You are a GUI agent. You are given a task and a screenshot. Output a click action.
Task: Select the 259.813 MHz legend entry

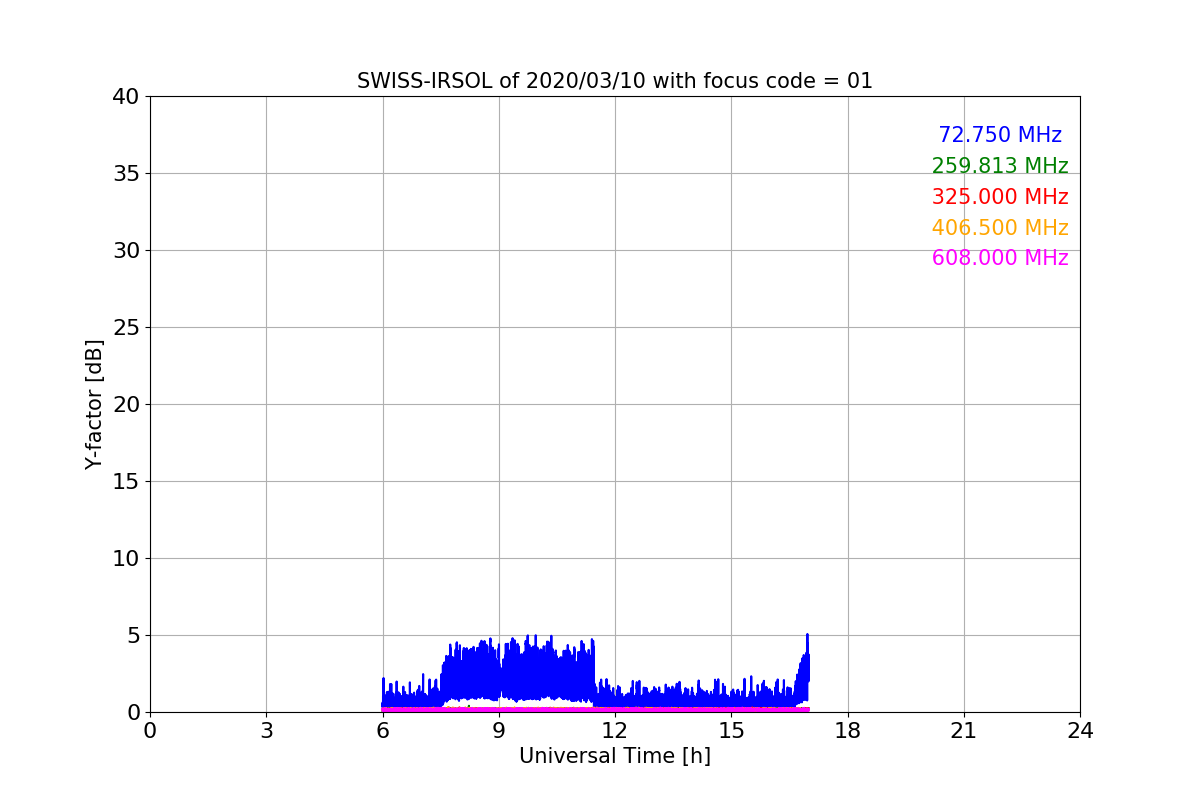(1000, 166)
